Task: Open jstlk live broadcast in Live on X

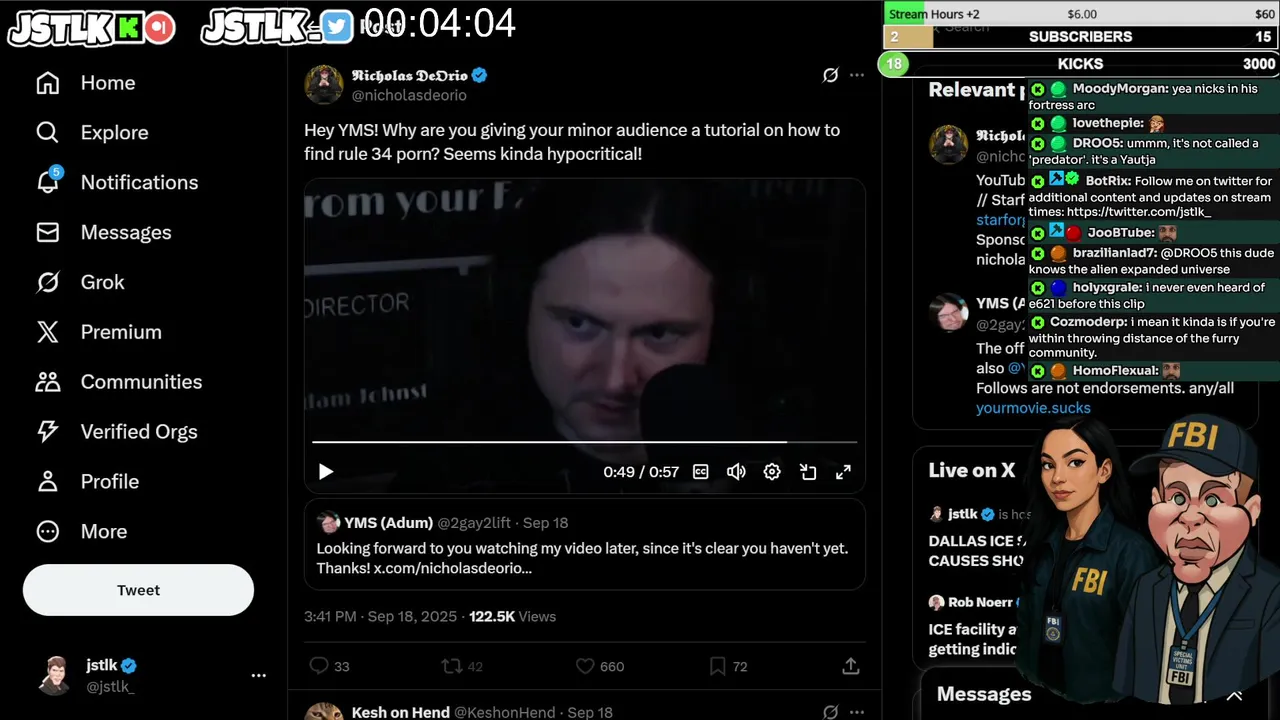Action: click(975, 537)
